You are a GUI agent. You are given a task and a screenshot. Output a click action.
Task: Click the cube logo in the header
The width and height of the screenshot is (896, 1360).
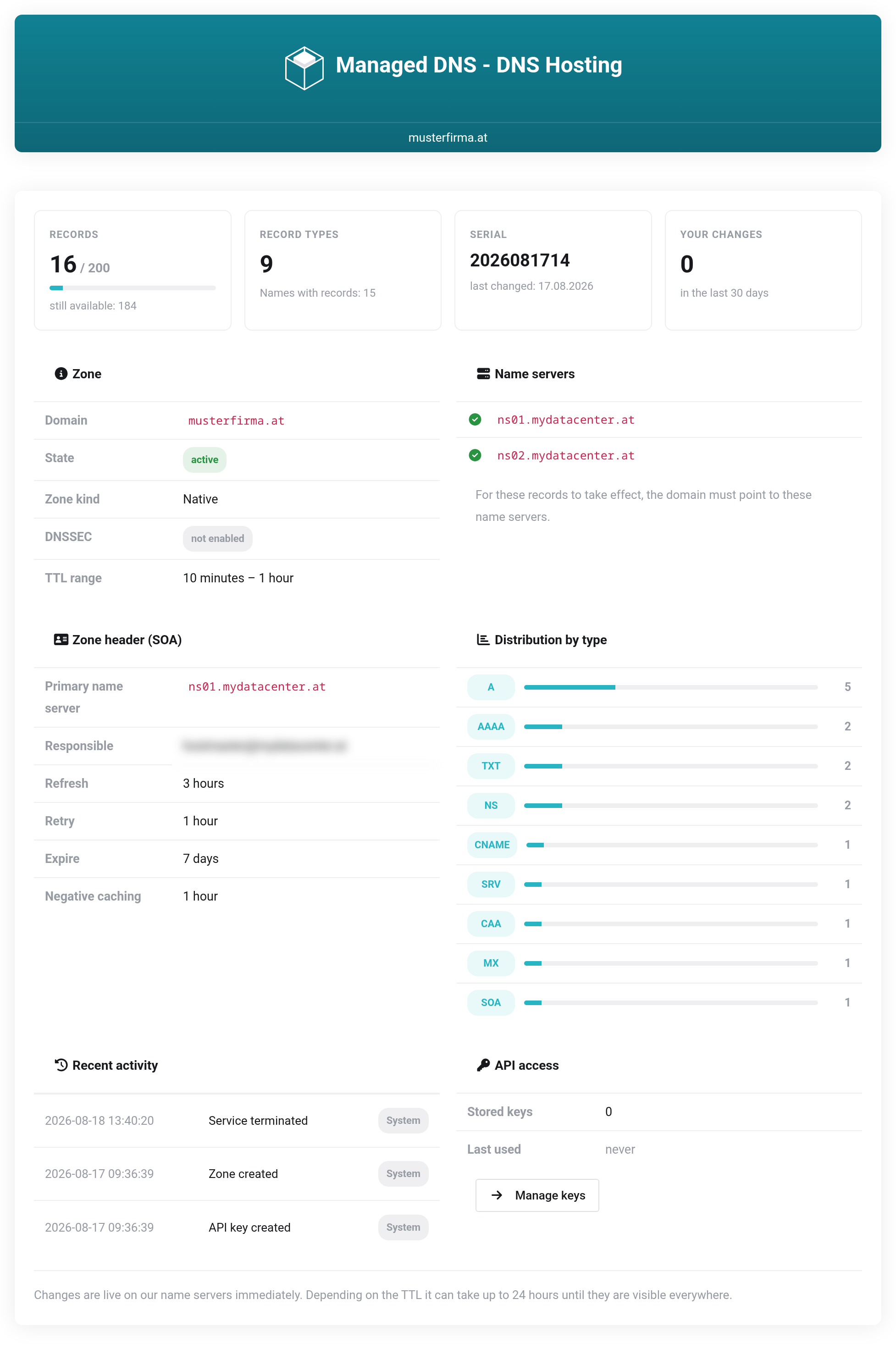pos(304,68)
